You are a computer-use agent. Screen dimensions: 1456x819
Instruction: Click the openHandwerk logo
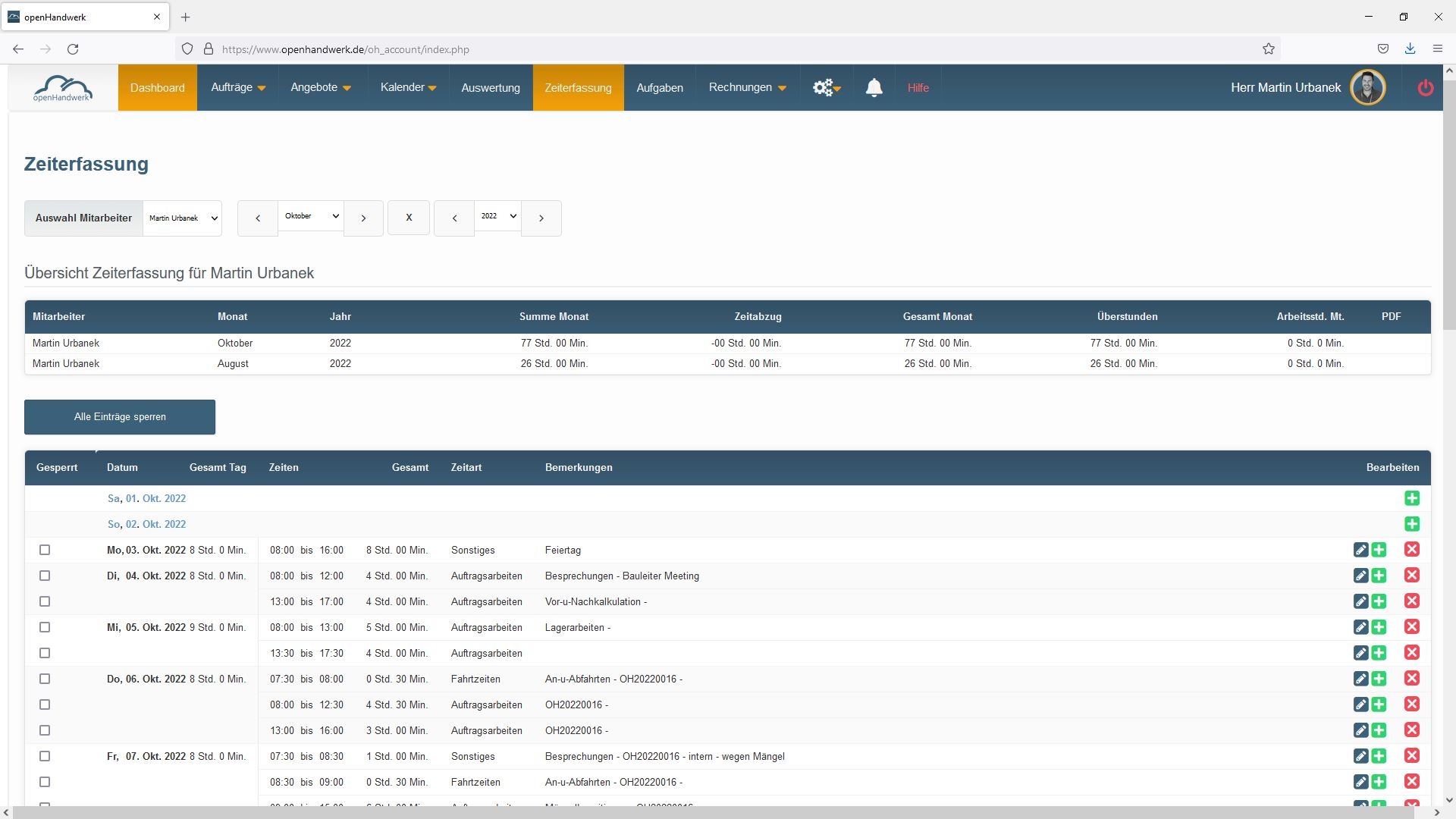[x=62, y=88]
